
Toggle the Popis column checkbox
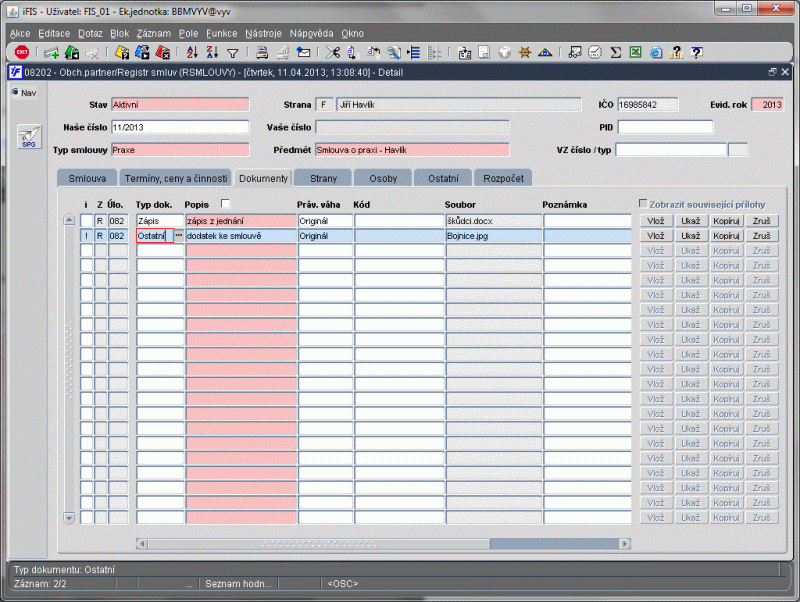point(225,204)
